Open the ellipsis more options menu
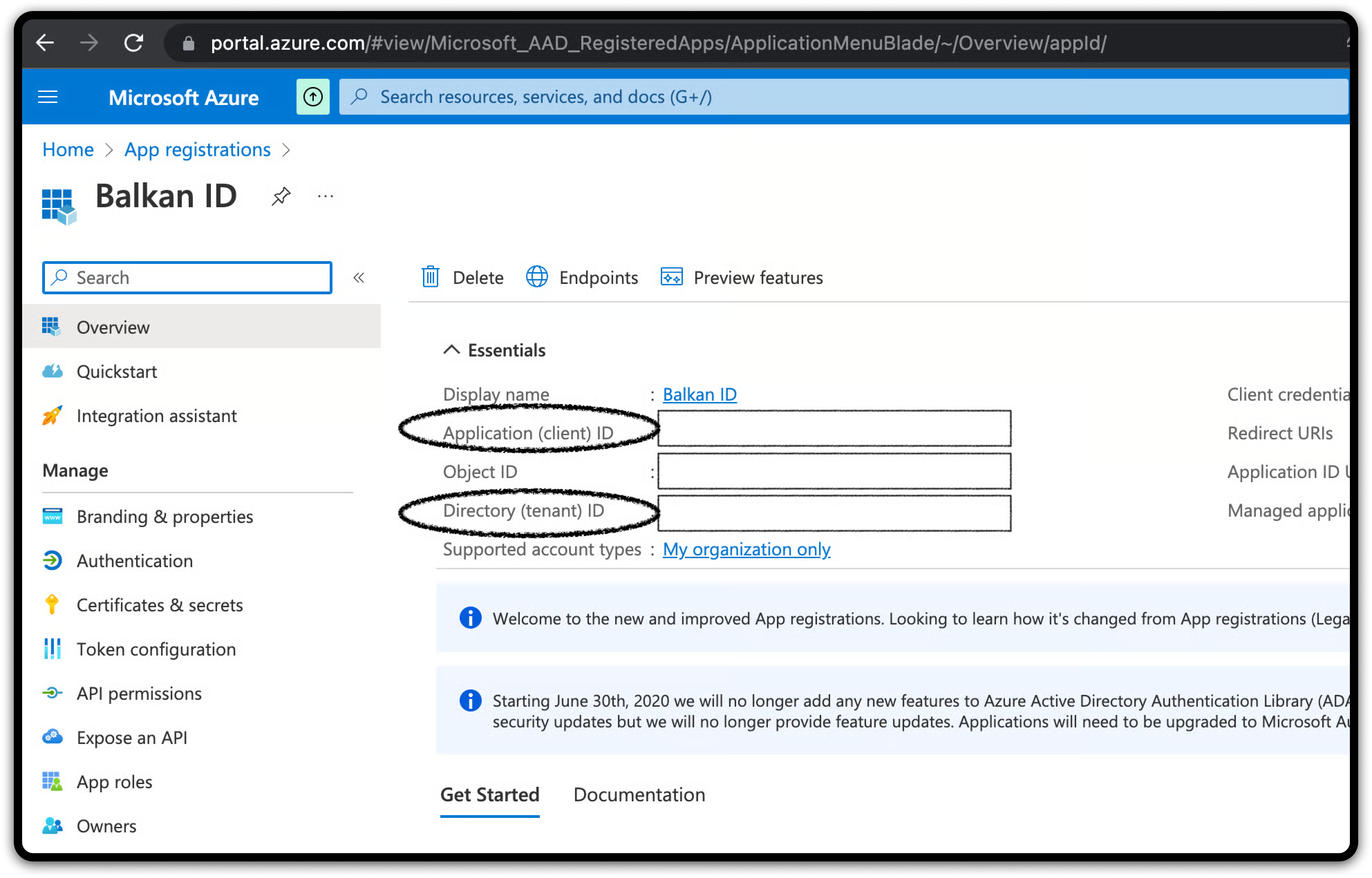Image resolution: width=1372 pixels, height=878 pixels. click(325, 197)
